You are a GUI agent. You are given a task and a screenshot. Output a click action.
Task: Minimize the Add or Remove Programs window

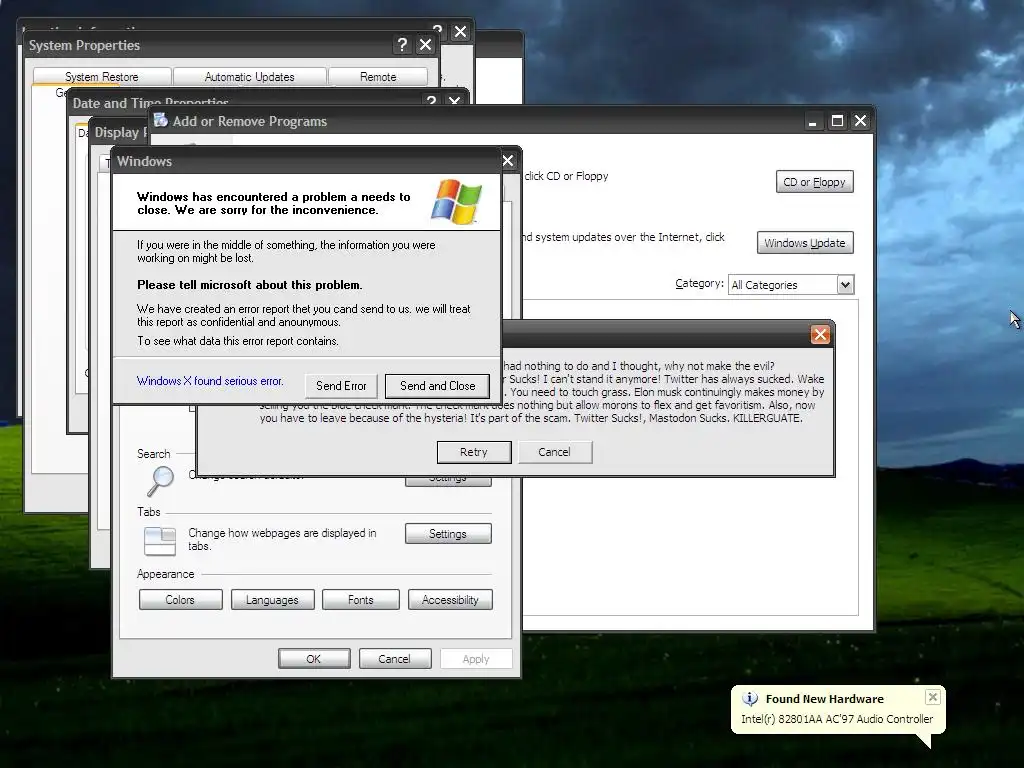point(812,121)
